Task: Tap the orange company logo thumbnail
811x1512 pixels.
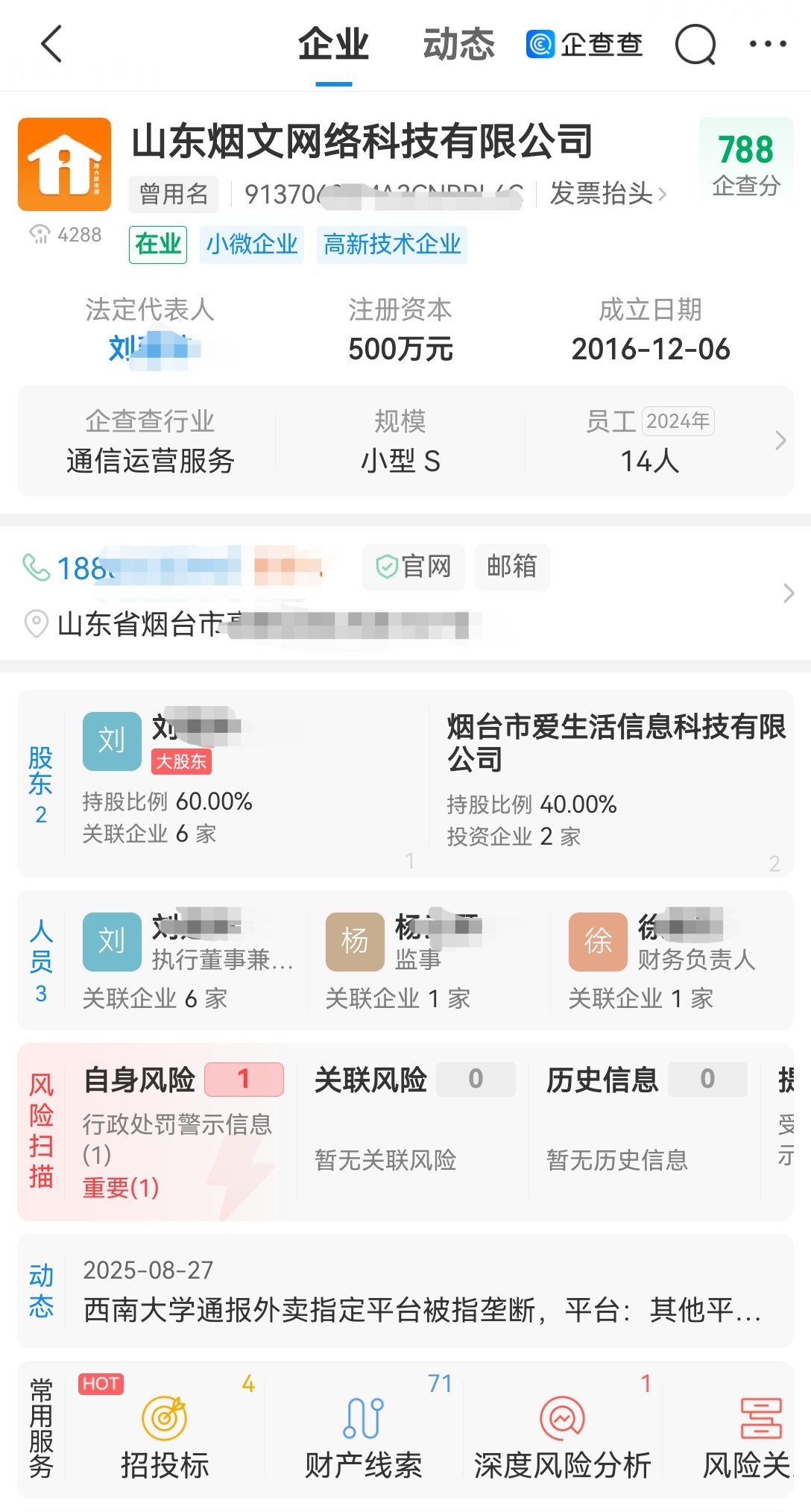Action: (65, 164)
